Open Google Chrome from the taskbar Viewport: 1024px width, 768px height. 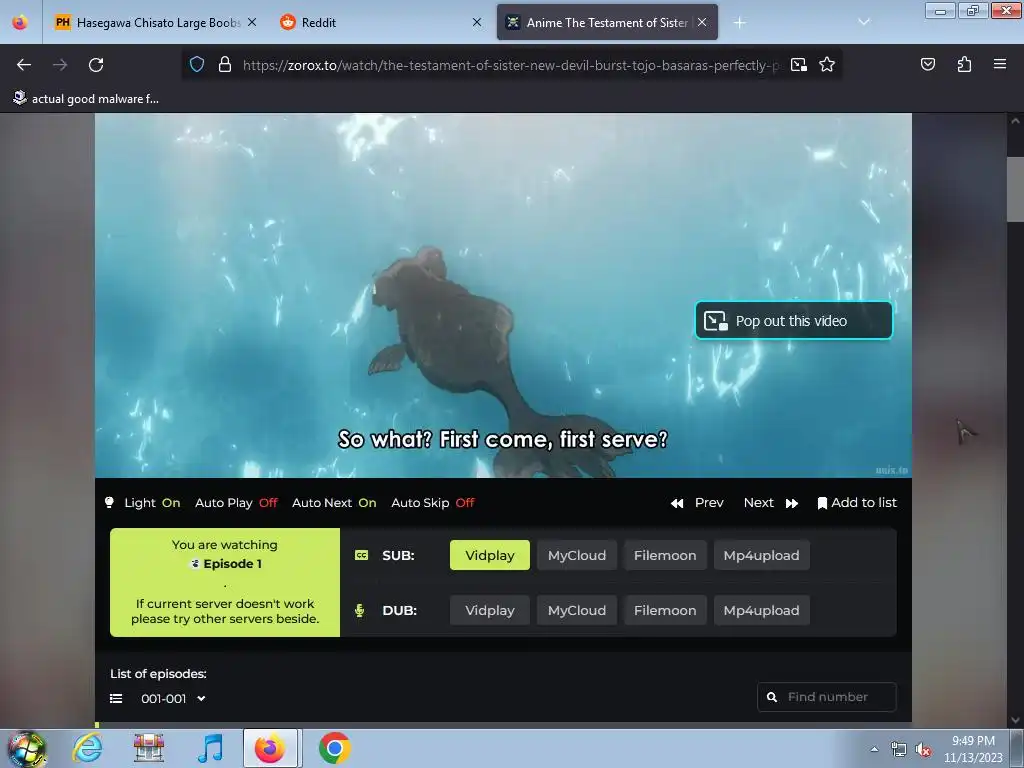334,748
